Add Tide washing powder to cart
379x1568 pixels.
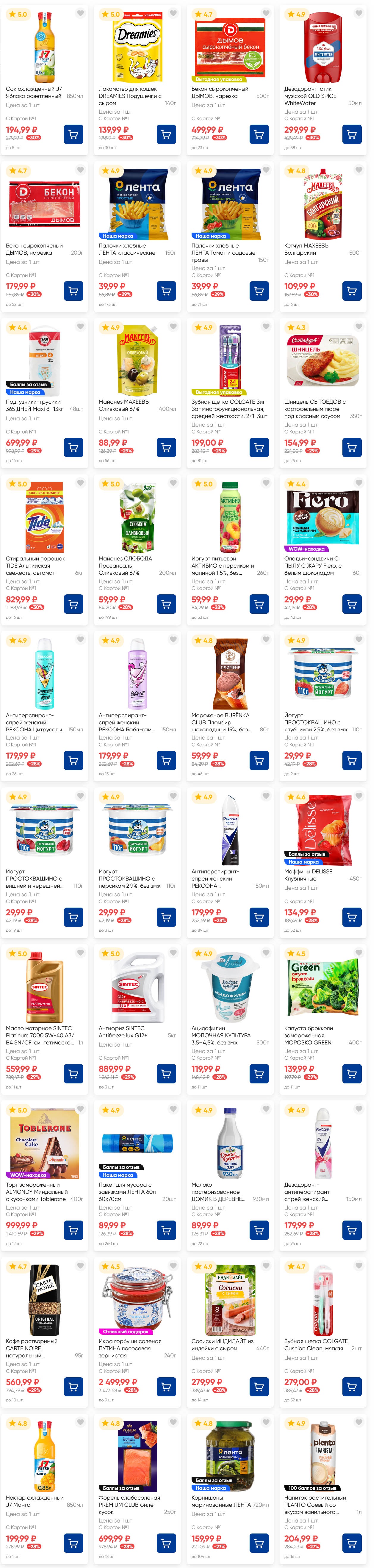pyautogui.click(x=73, y=604)
